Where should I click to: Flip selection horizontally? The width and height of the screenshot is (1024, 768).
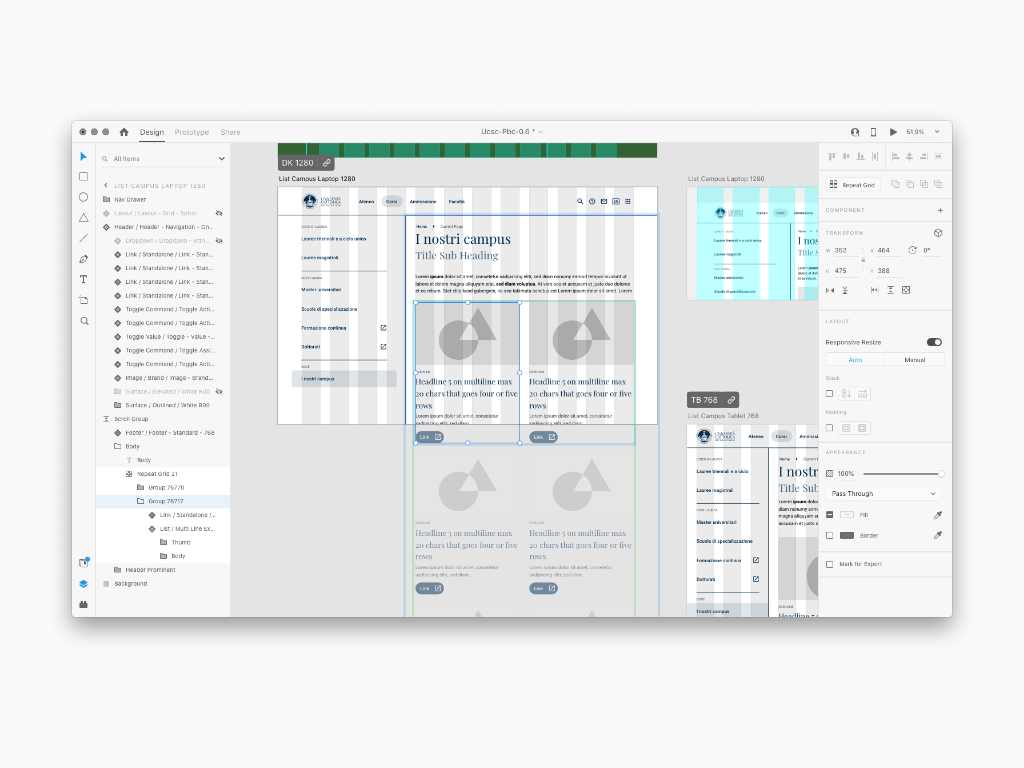pyautogui.click(x=830, y=290)
